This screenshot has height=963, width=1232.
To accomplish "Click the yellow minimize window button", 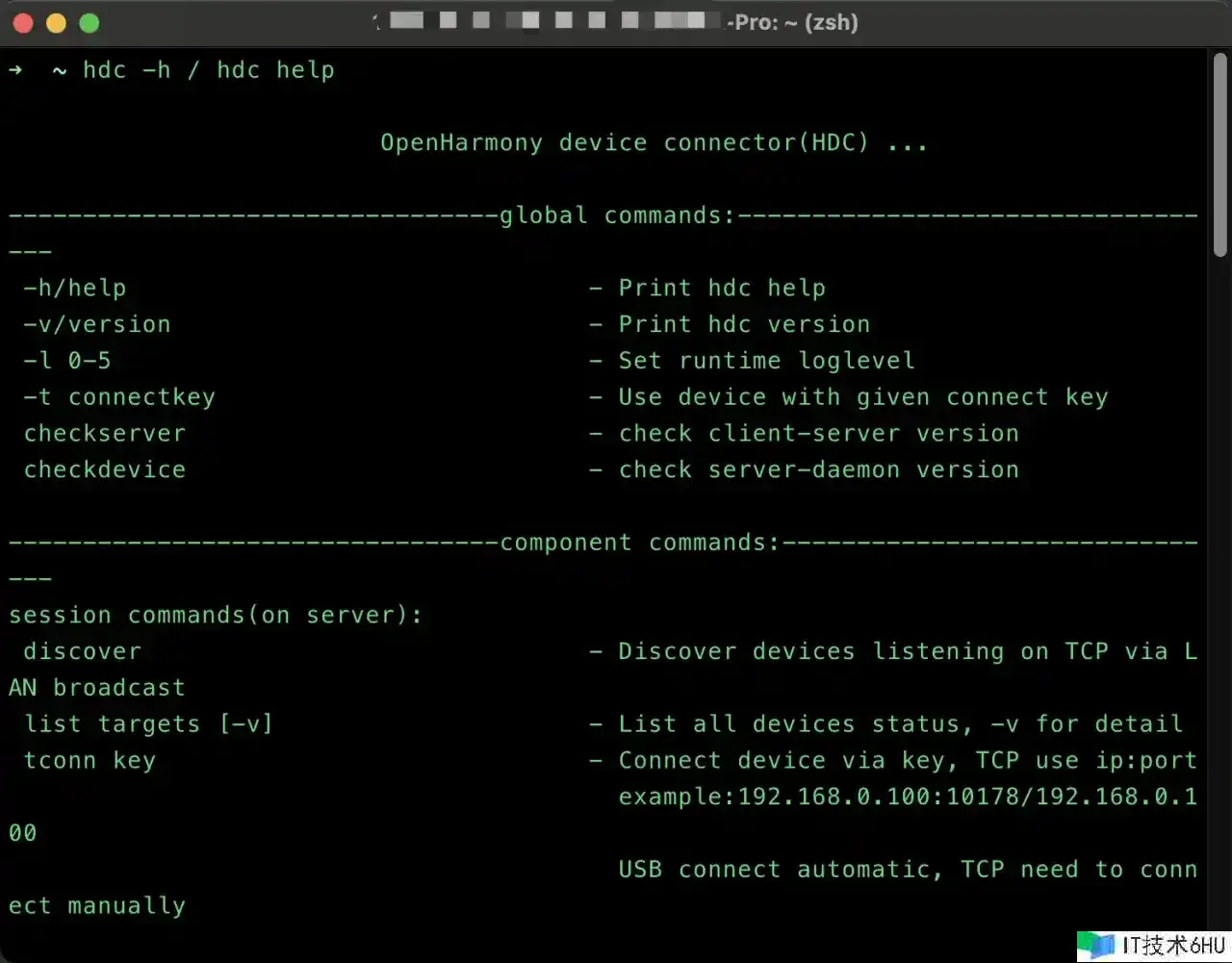I will [57, 23].
